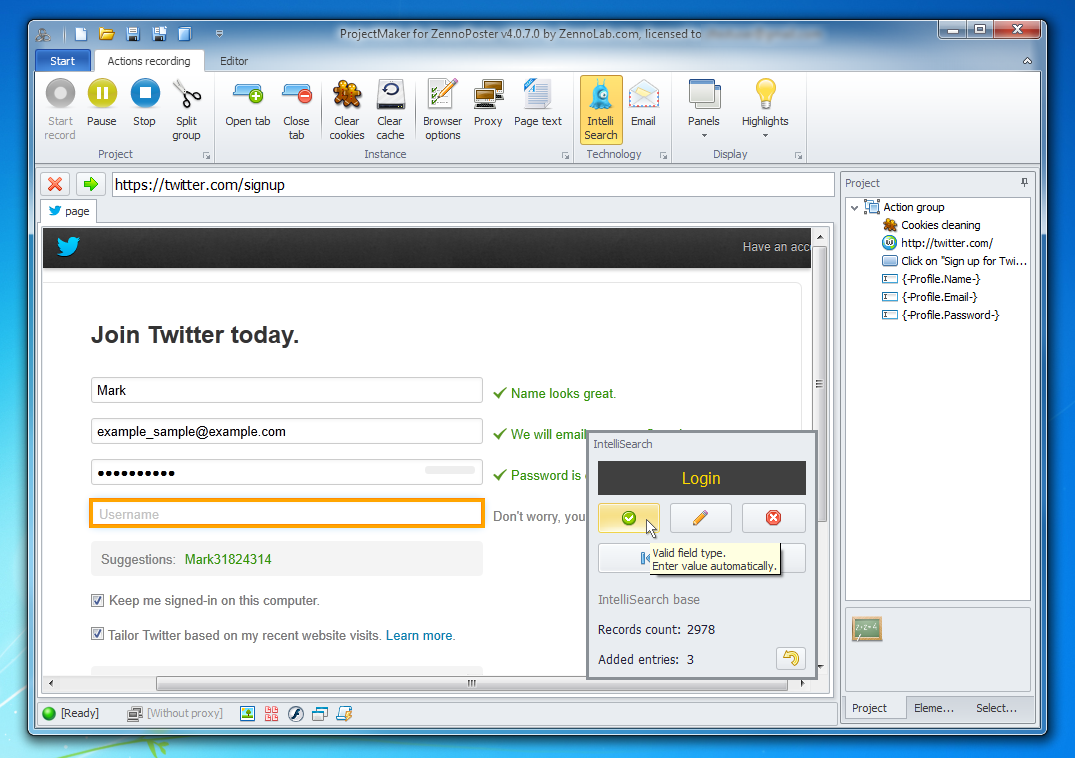The height and width of the screenshot is (758, 1075).
Task: Confirm field type with green check button
Action: pos(629,517)
